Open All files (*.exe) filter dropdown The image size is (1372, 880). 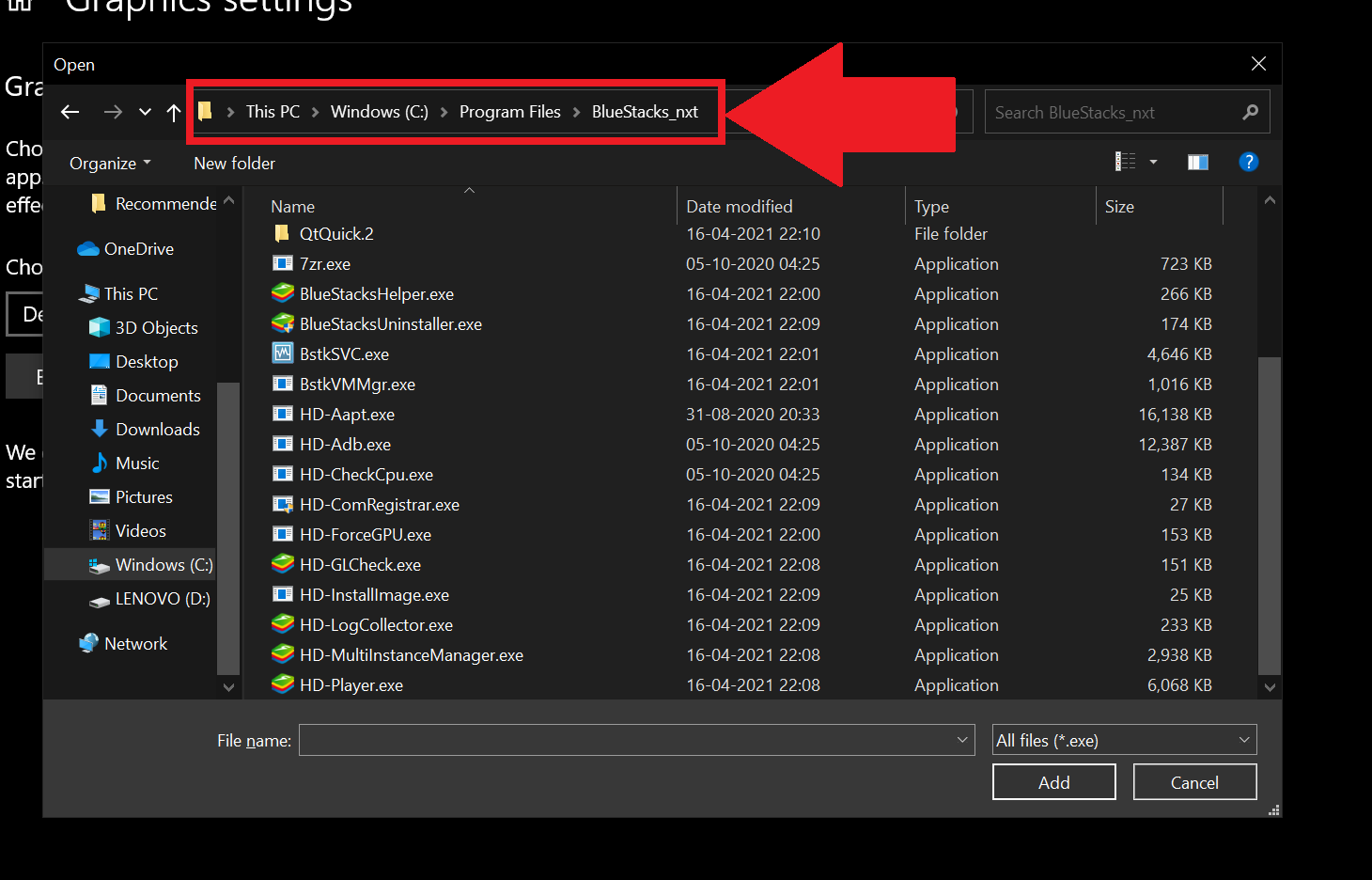[1125, 740]
